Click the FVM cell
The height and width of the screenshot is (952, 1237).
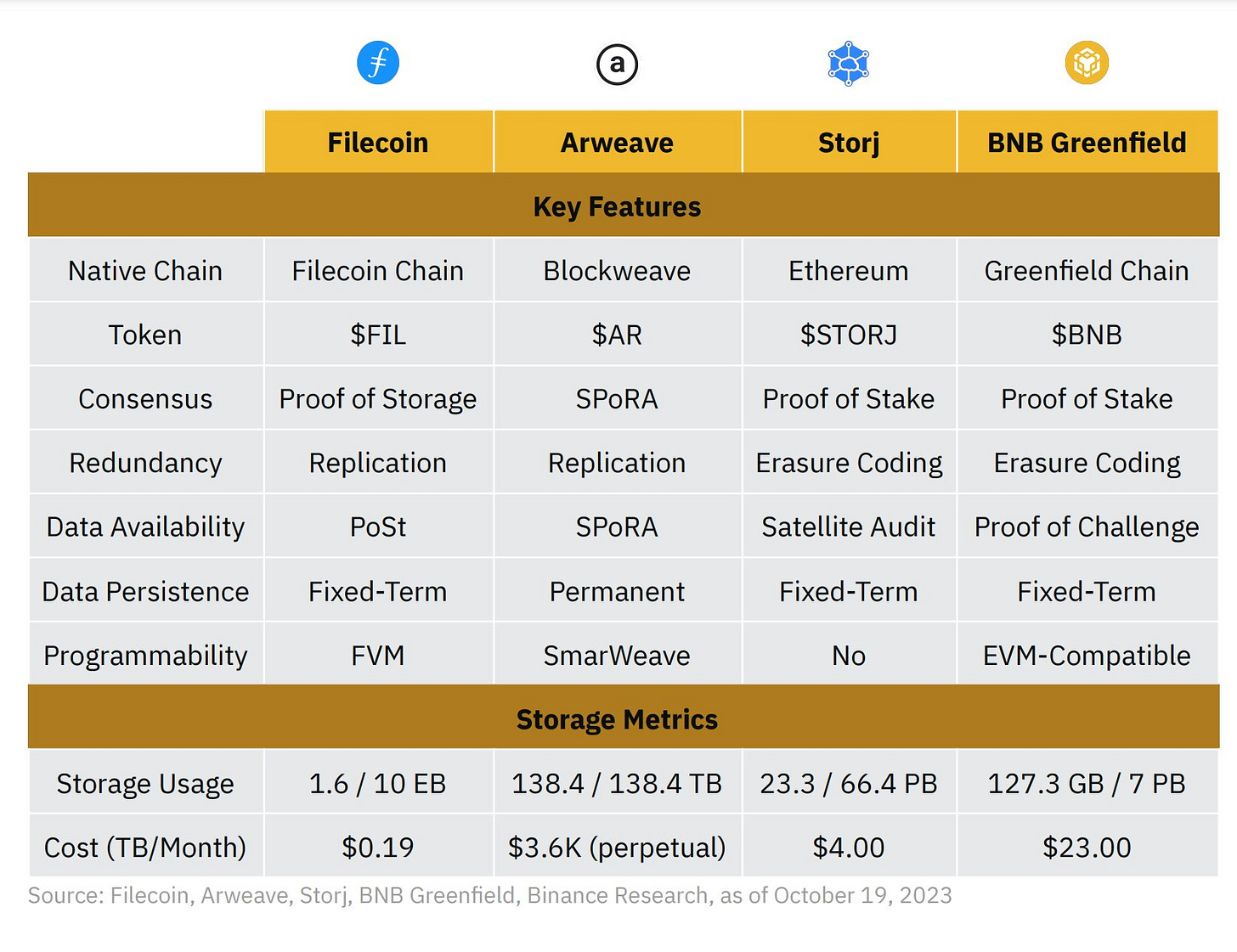coord(379,655)
